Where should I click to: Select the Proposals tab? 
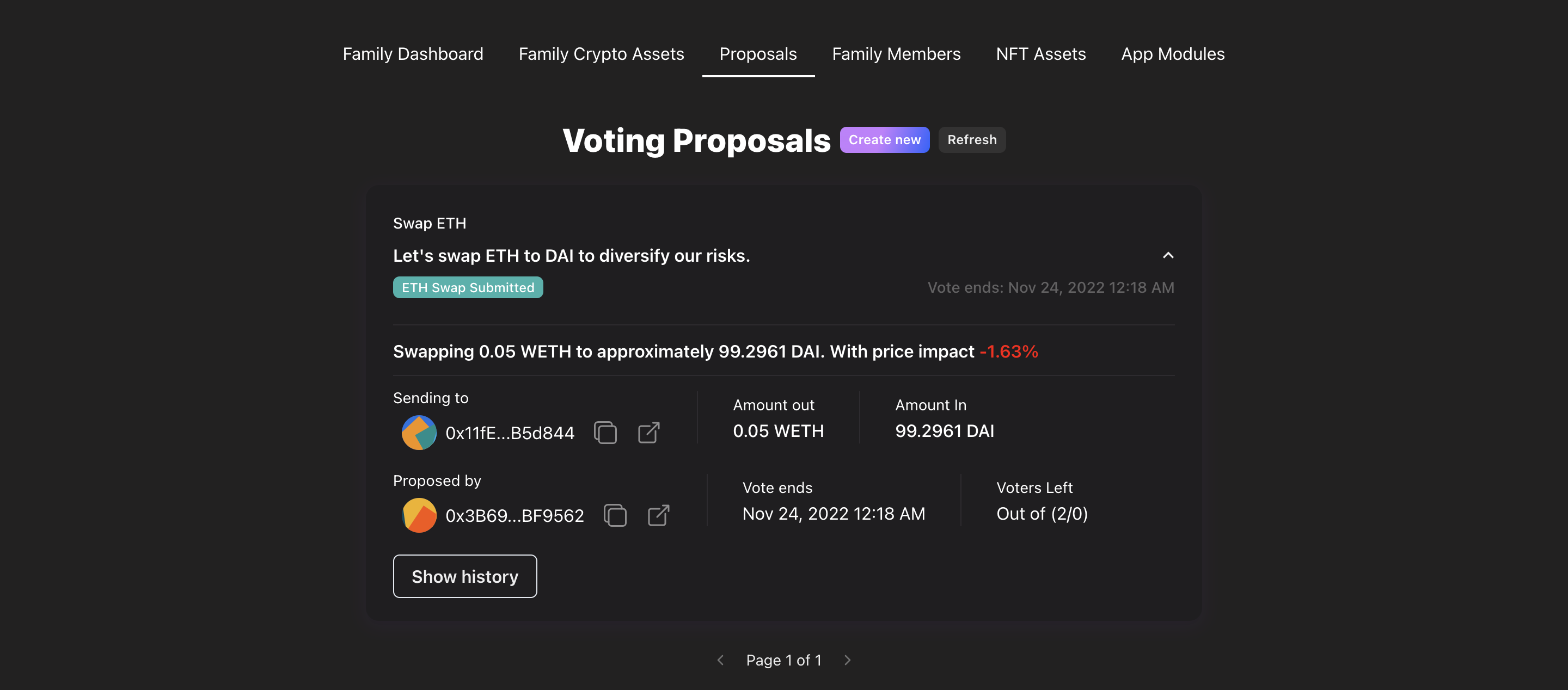click(758, 54)
